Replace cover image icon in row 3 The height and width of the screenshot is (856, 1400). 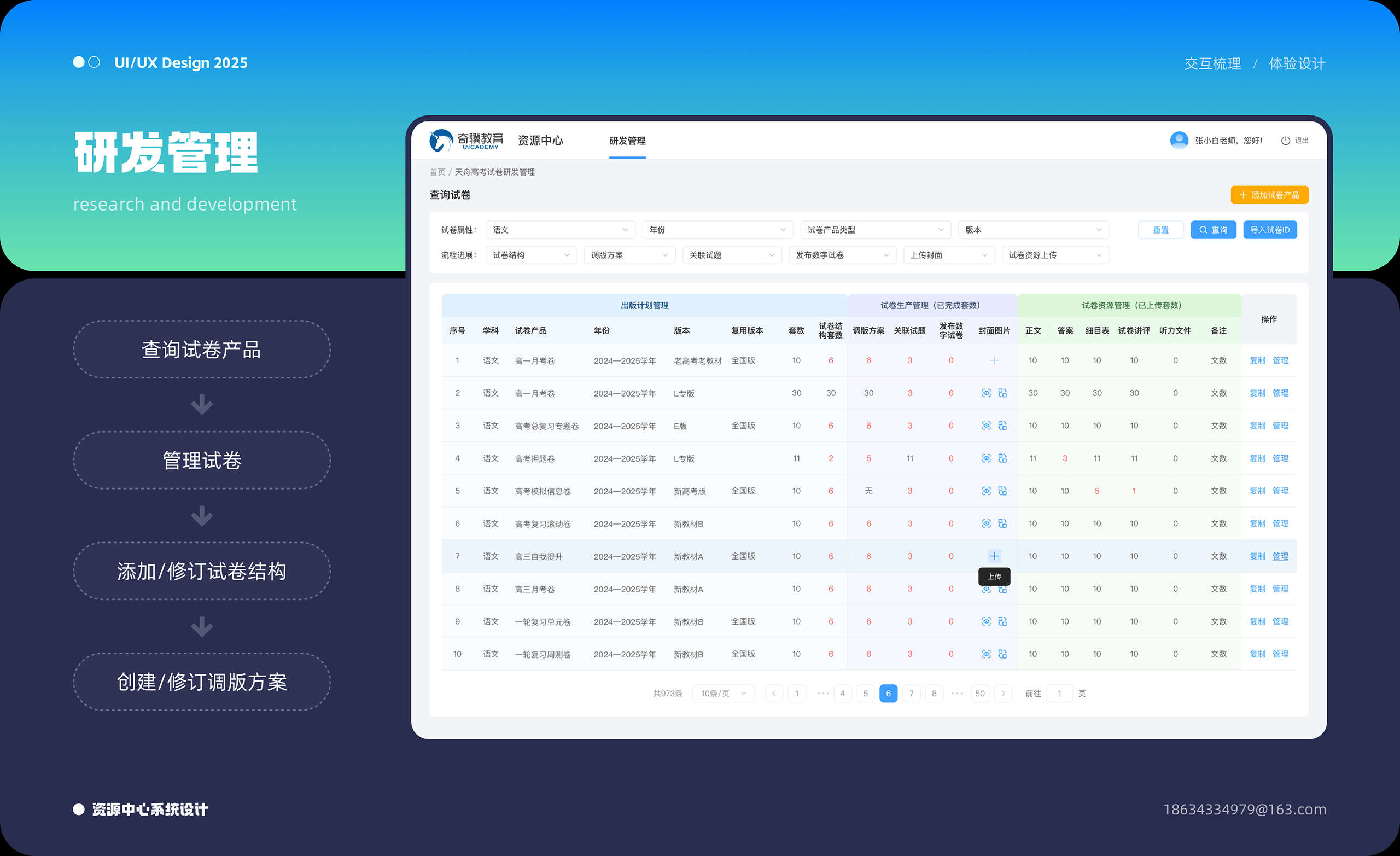tap(1002, 426)
